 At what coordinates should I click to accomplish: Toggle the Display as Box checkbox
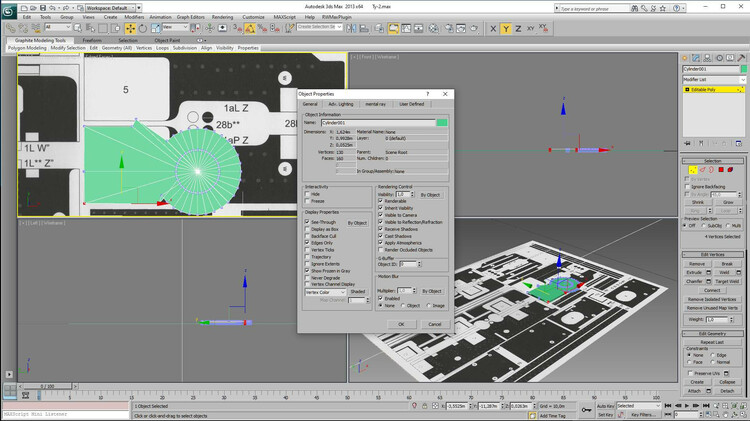(x=307, y=229)
